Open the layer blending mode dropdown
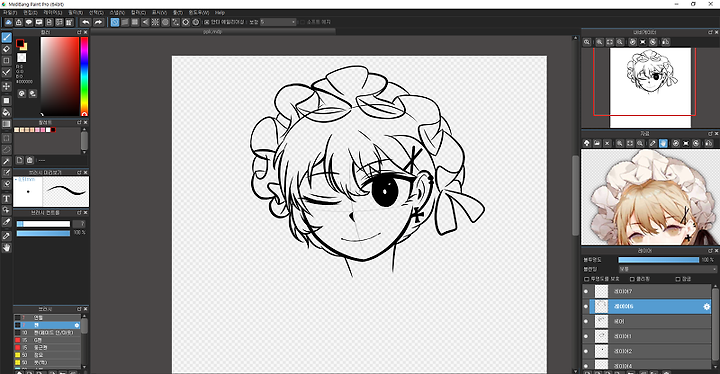The image size is (720, 374). pos(667,269)
